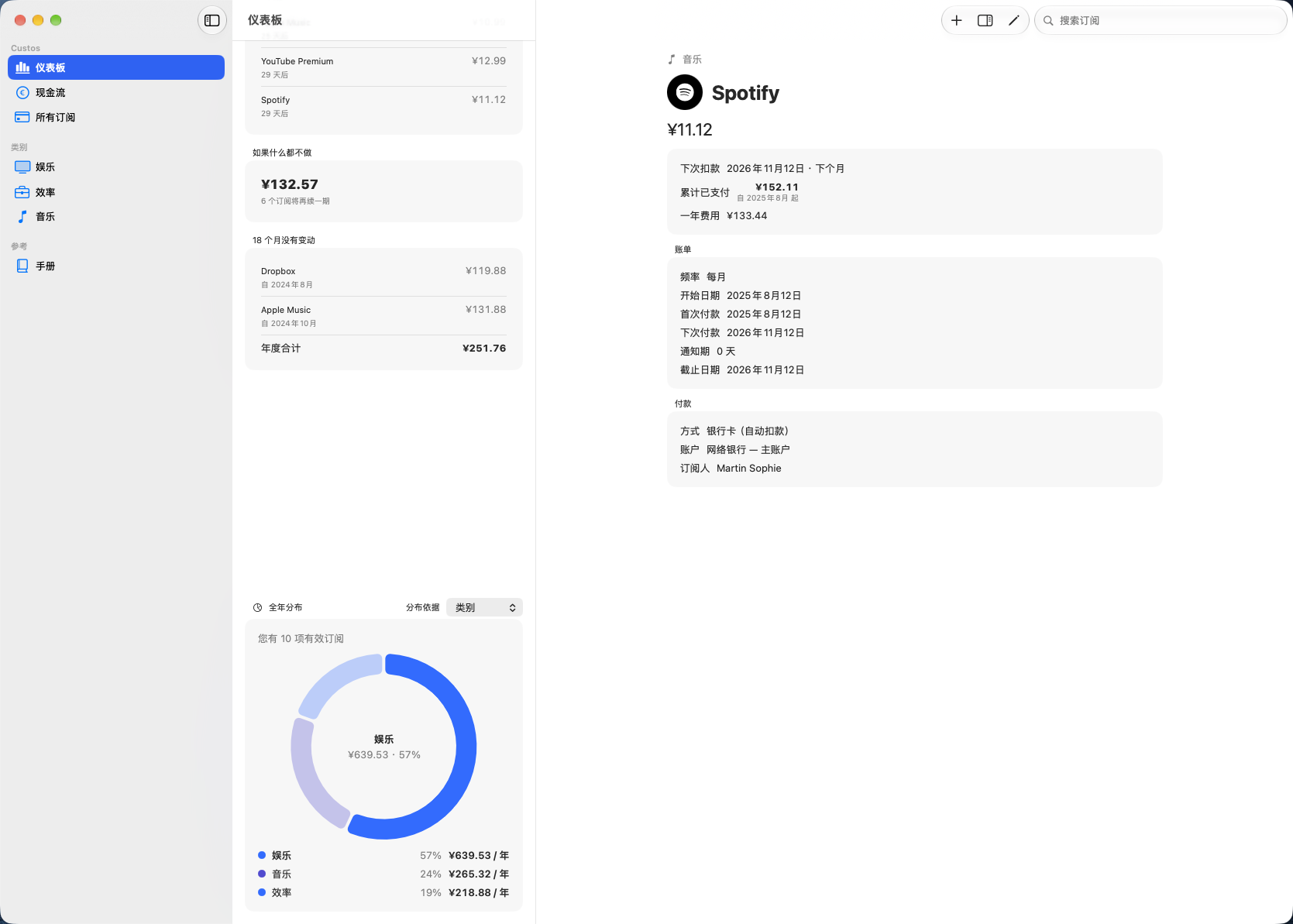Click the 通知期 0 天 row

click(x=707, y=351)
